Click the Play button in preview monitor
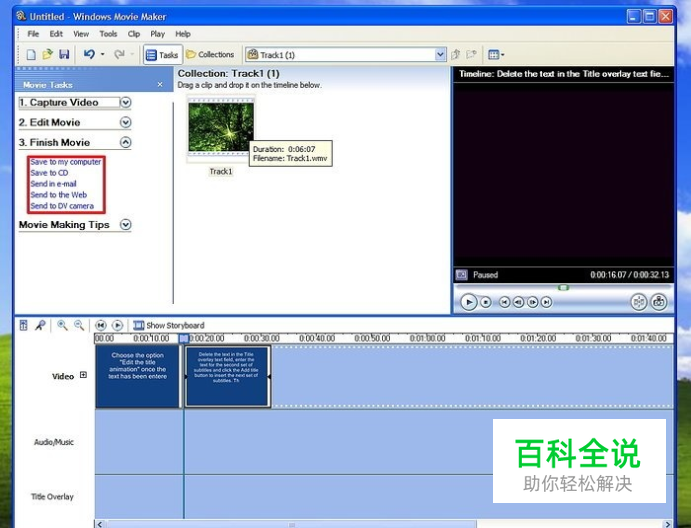This screenshot has width=691, height=528. coord(469,302)
